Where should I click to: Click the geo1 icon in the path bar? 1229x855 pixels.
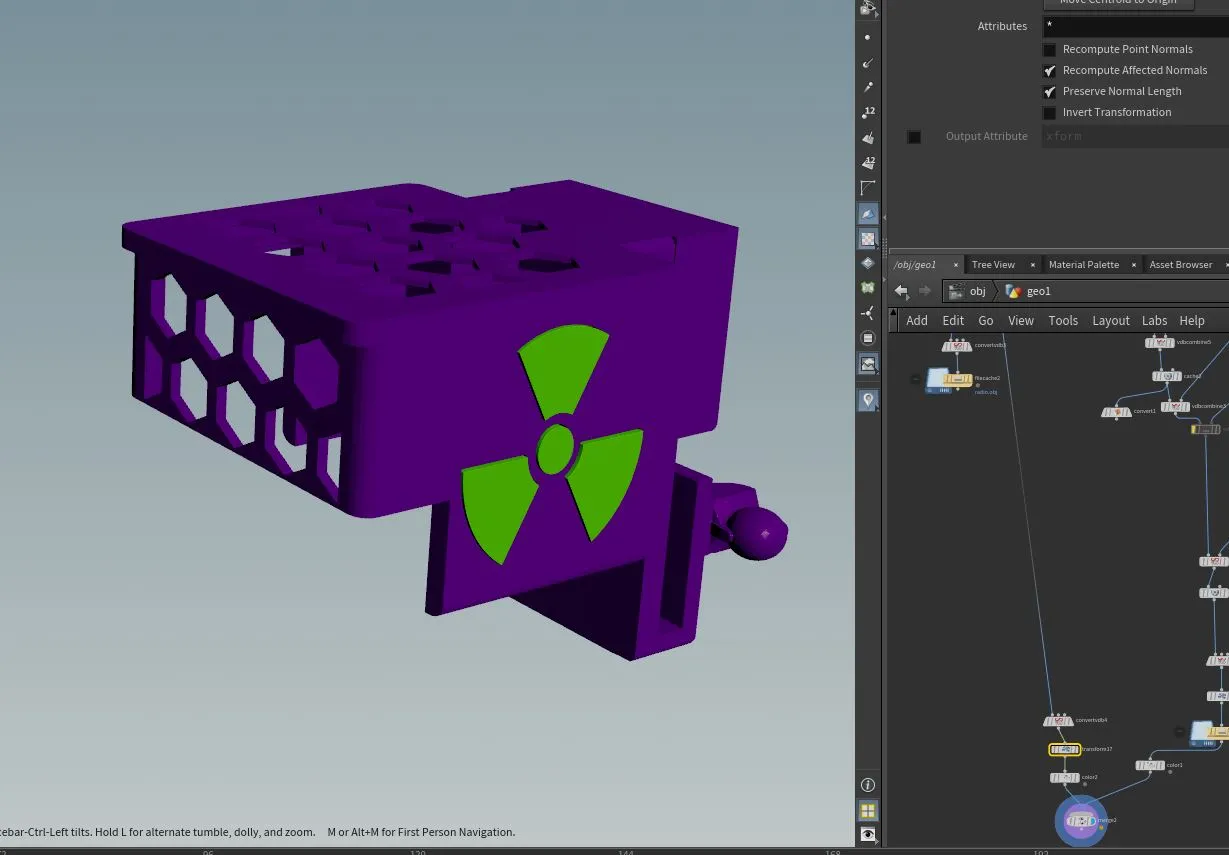[1014, 290]
